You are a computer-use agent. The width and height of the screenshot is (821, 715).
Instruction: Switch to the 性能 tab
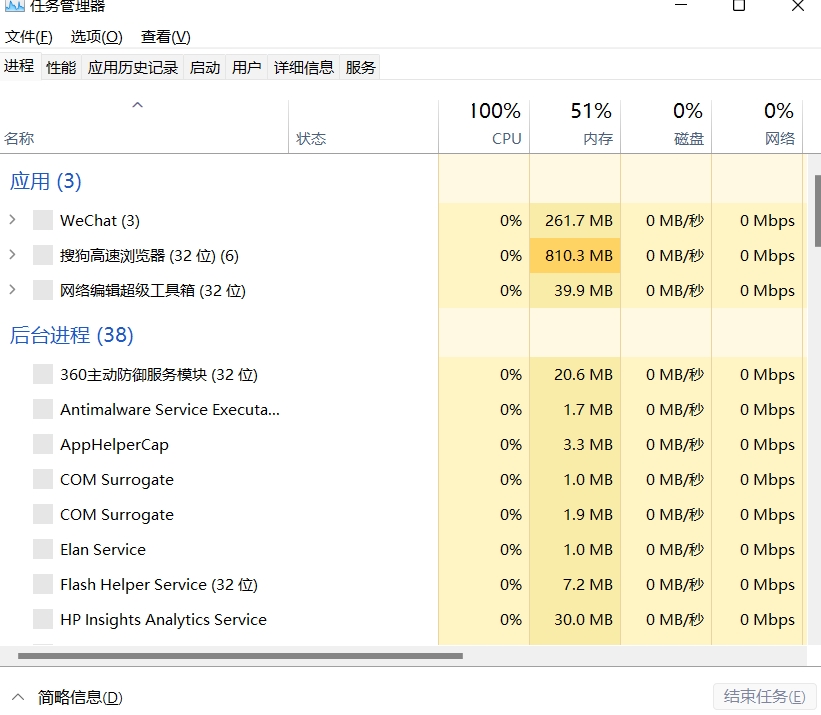(x=61, y=68)
